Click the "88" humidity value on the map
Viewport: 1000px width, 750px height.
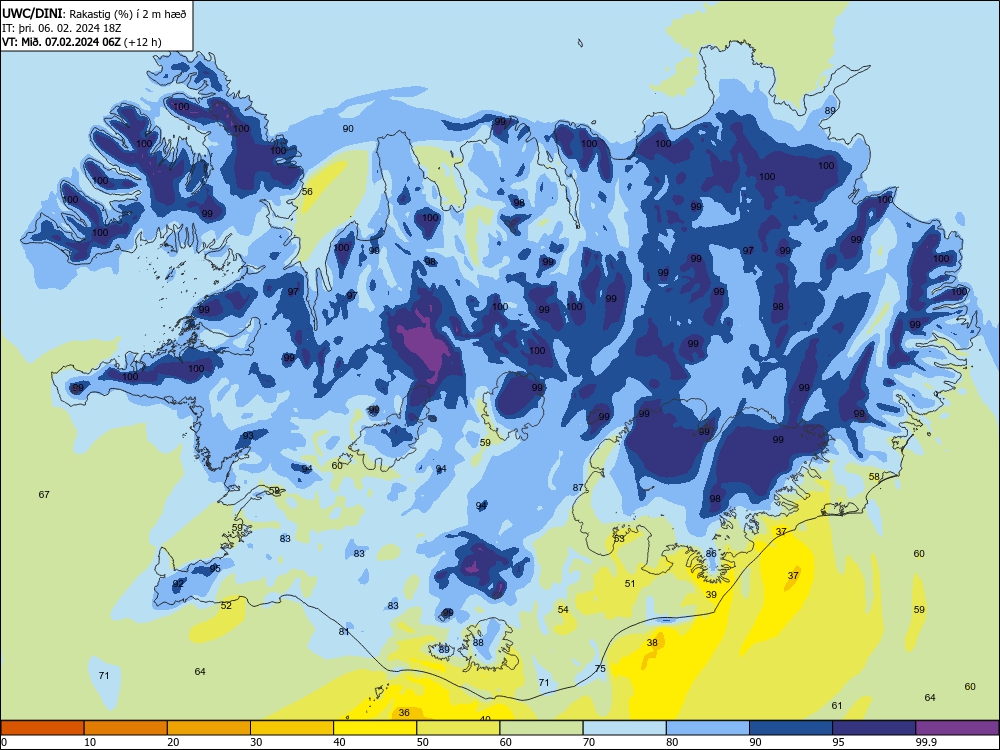click(478, 643)
